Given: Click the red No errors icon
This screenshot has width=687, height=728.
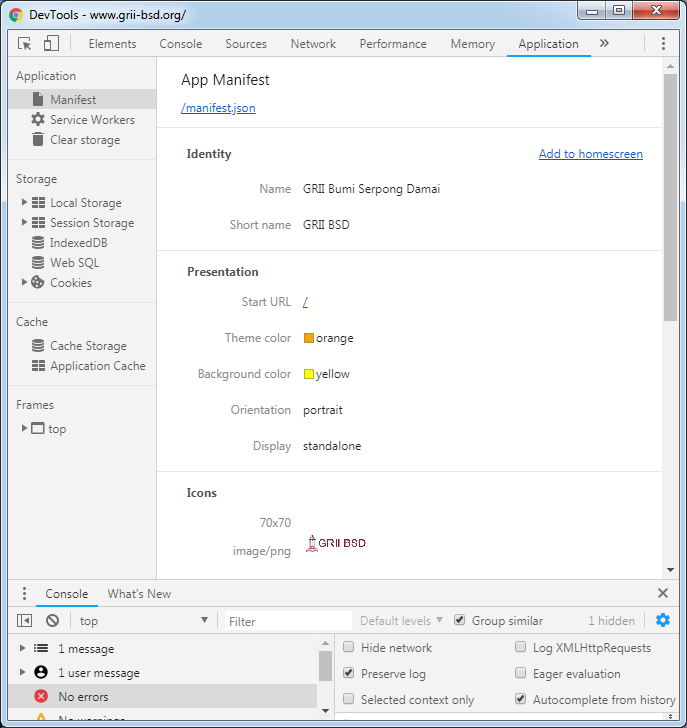Looking at the screenshot, I should click(41, 696).
